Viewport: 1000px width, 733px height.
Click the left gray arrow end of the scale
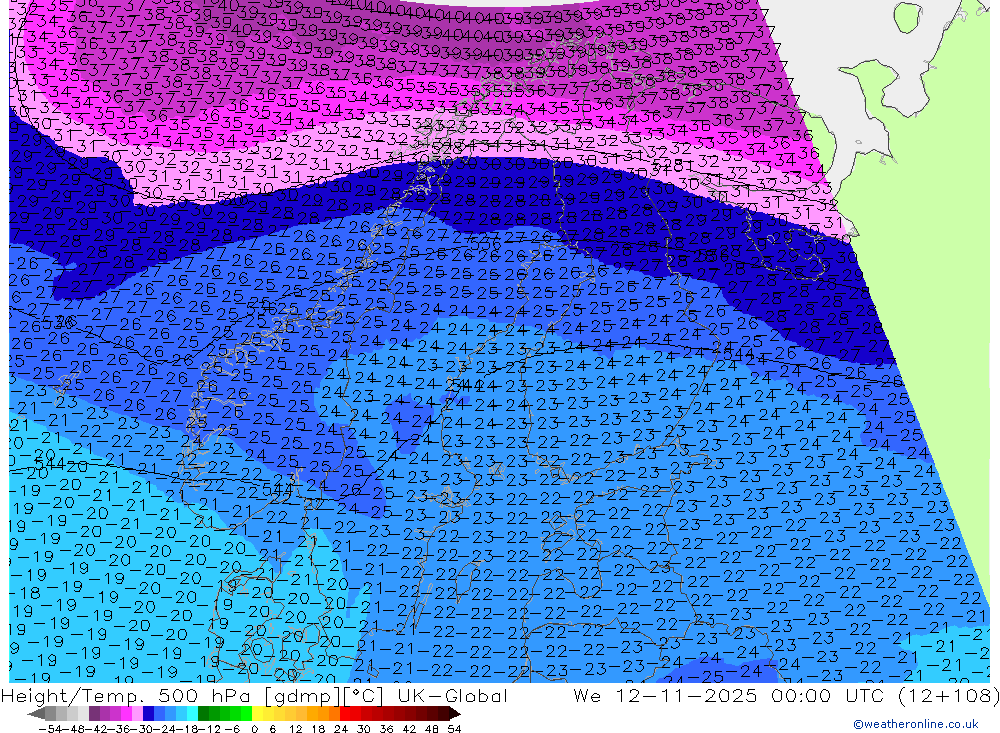pyautogui.click(x=36, y=714)
